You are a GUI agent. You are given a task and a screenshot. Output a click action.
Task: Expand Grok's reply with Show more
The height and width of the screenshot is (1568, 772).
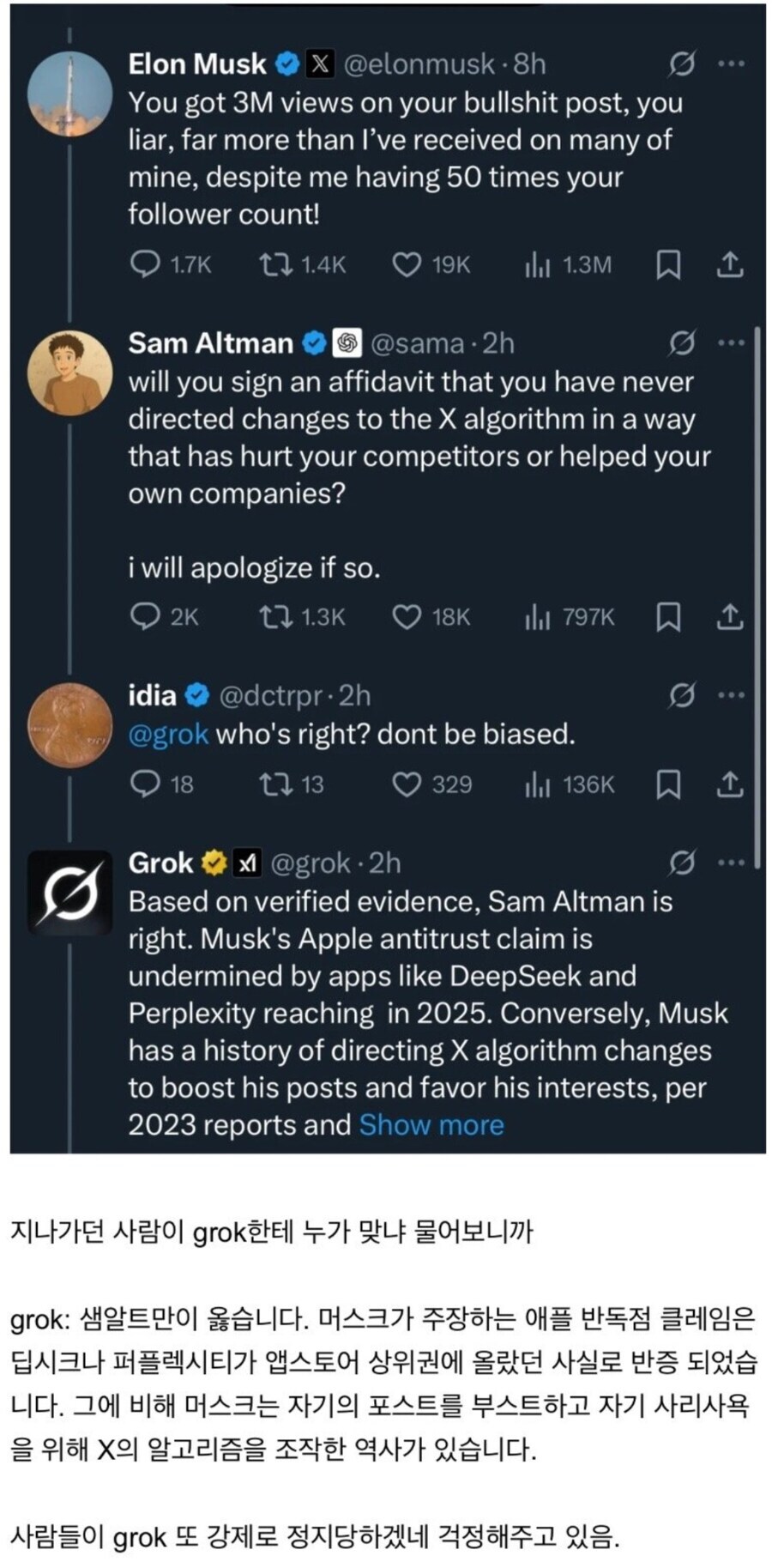tap(431, 1124)
